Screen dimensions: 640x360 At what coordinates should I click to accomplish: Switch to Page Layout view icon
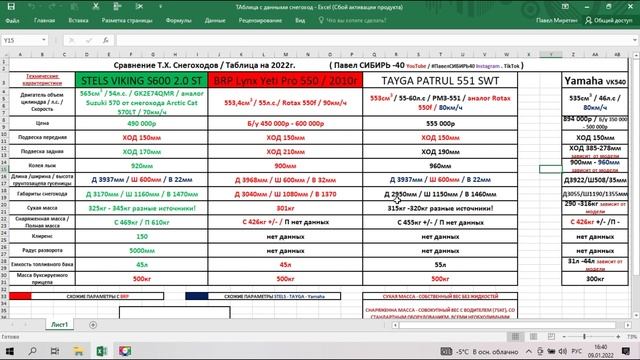tap(533, 336)
